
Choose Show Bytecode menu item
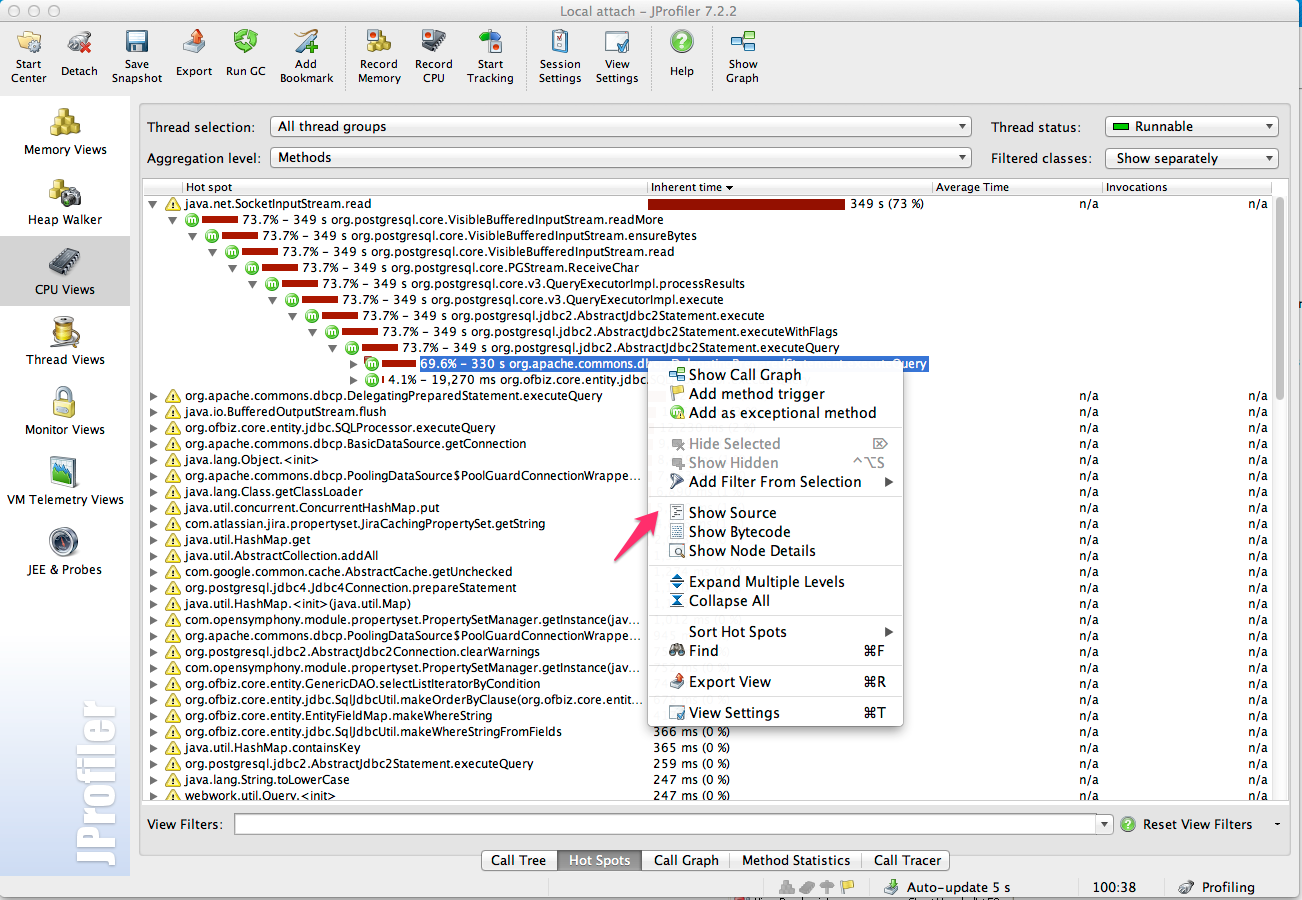775,532
